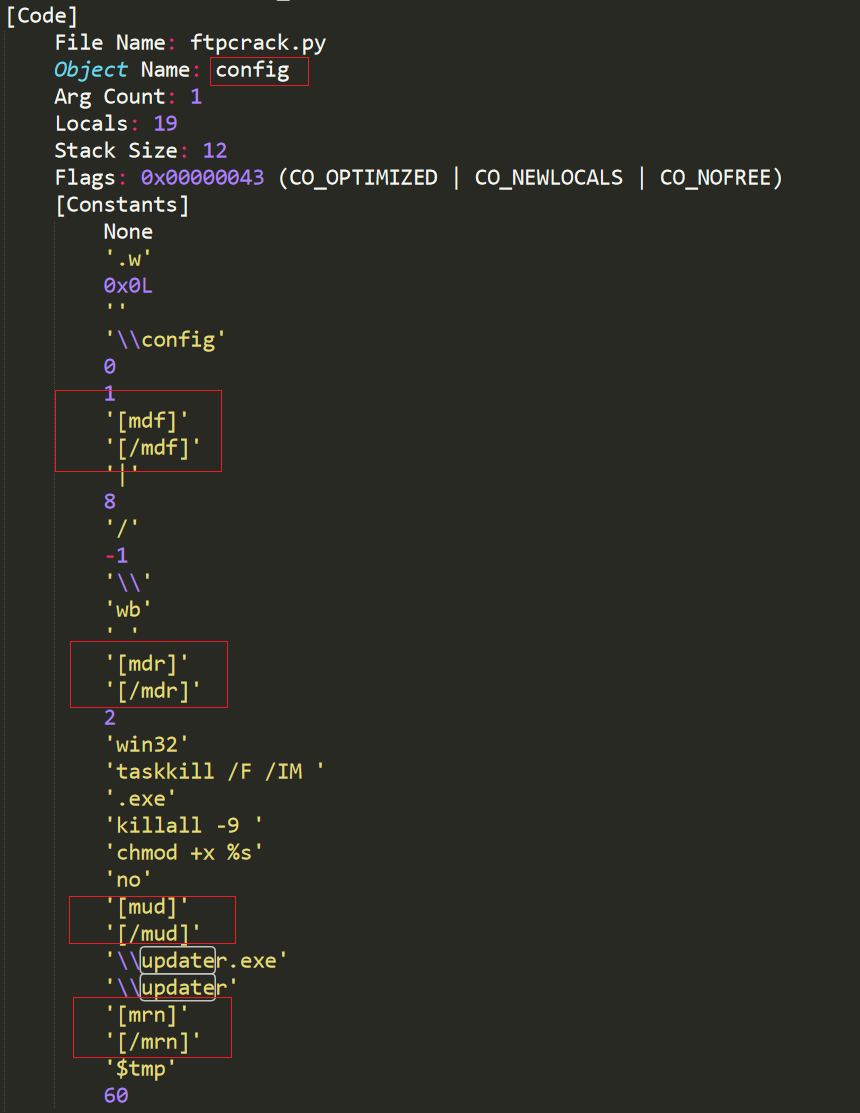860x1113 pixels.
Task: Select the file name ftpcrack.py
Action: pos(258,43)
